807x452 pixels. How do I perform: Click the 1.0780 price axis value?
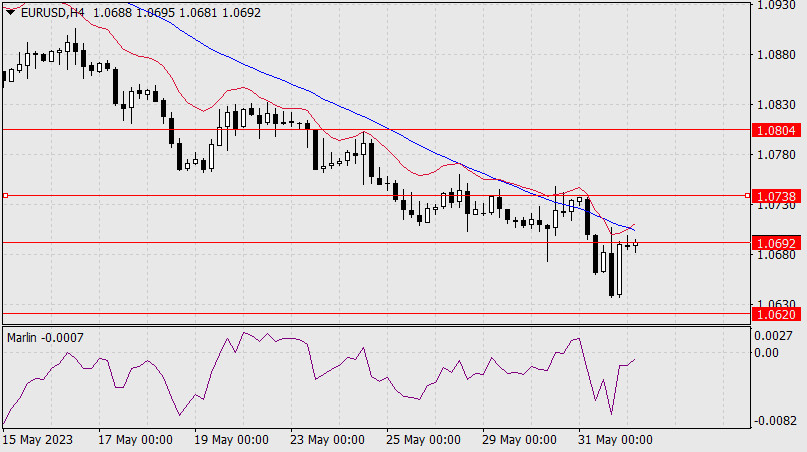[x=776, y=154]
